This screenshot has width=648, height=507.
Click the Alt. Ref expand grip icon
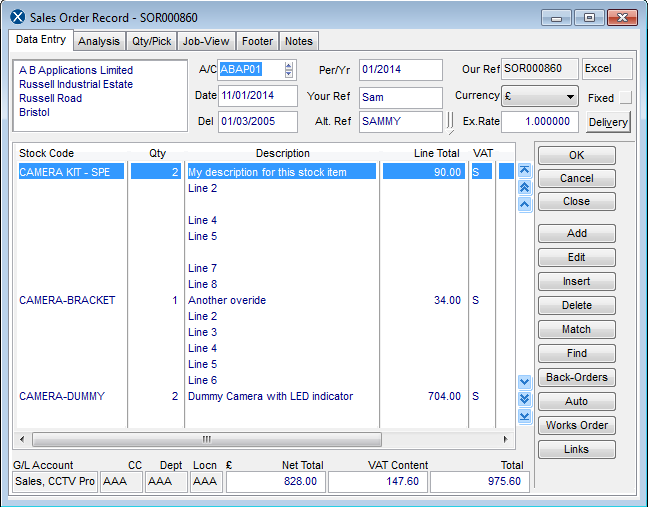[450, 123]
